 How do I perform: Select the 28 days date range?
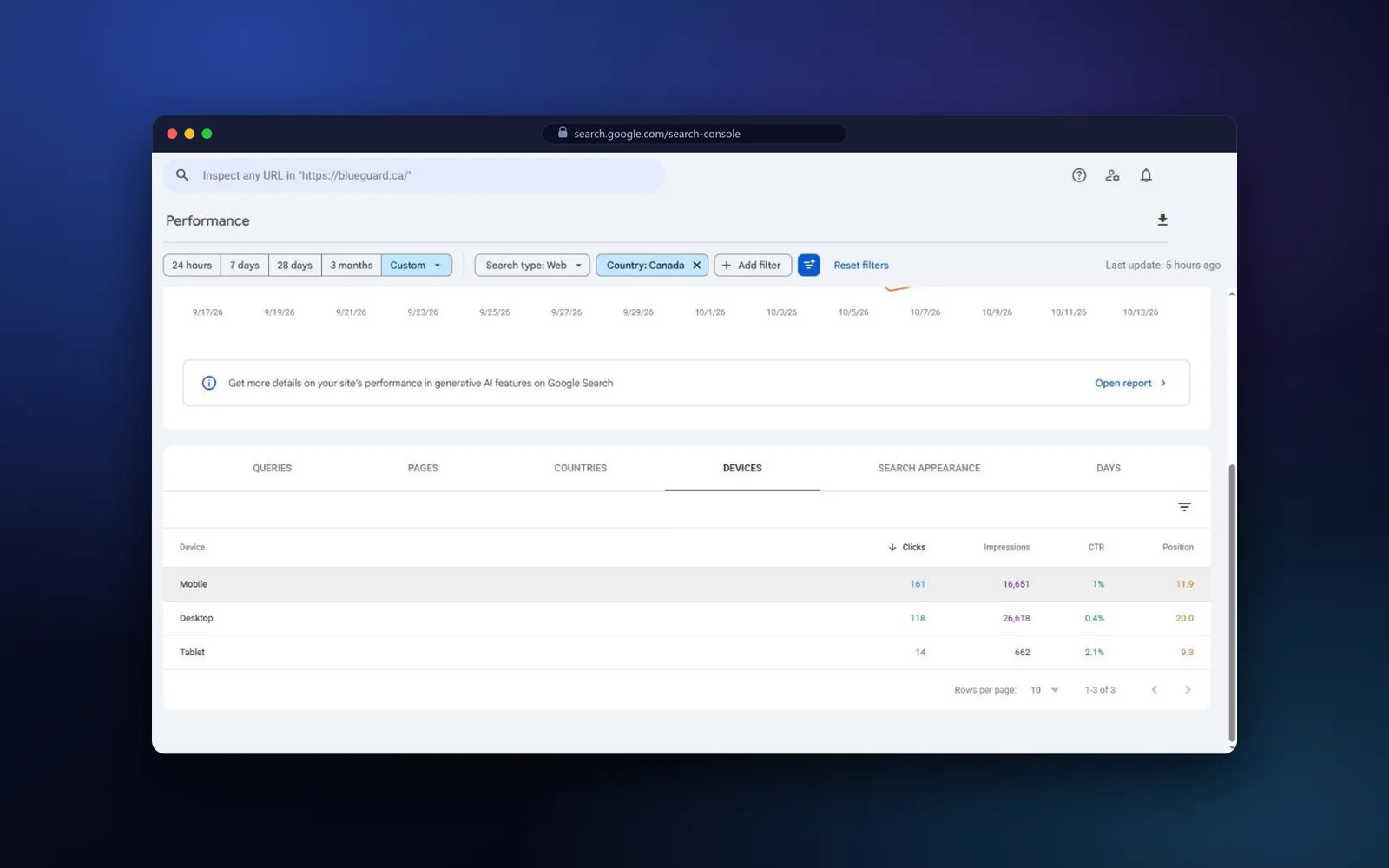click(294, 266)
